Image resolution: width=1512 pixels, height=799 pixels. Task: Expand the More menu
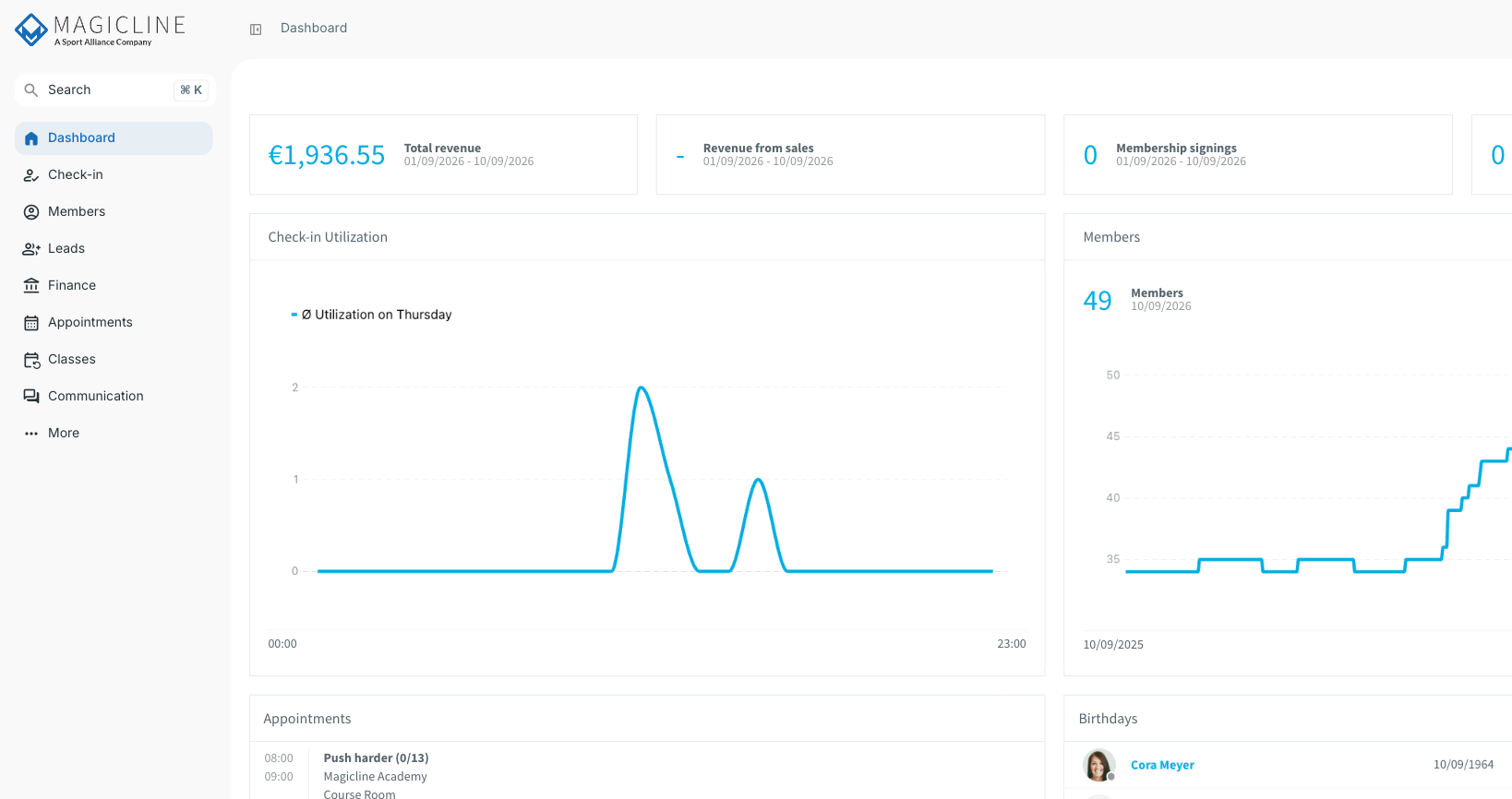tap(114, 434)
